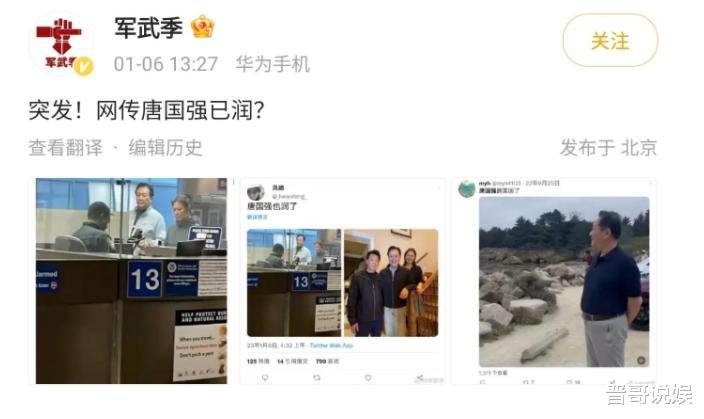
Task: Open 编辑历史 edit history
Action: point(166,148)
